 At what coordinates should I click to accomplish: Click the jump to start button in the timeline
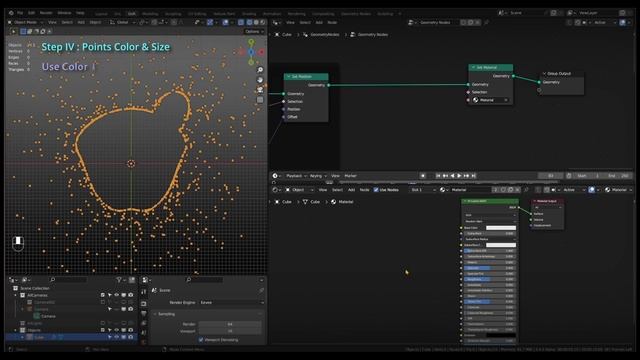(x=438, y=176)
